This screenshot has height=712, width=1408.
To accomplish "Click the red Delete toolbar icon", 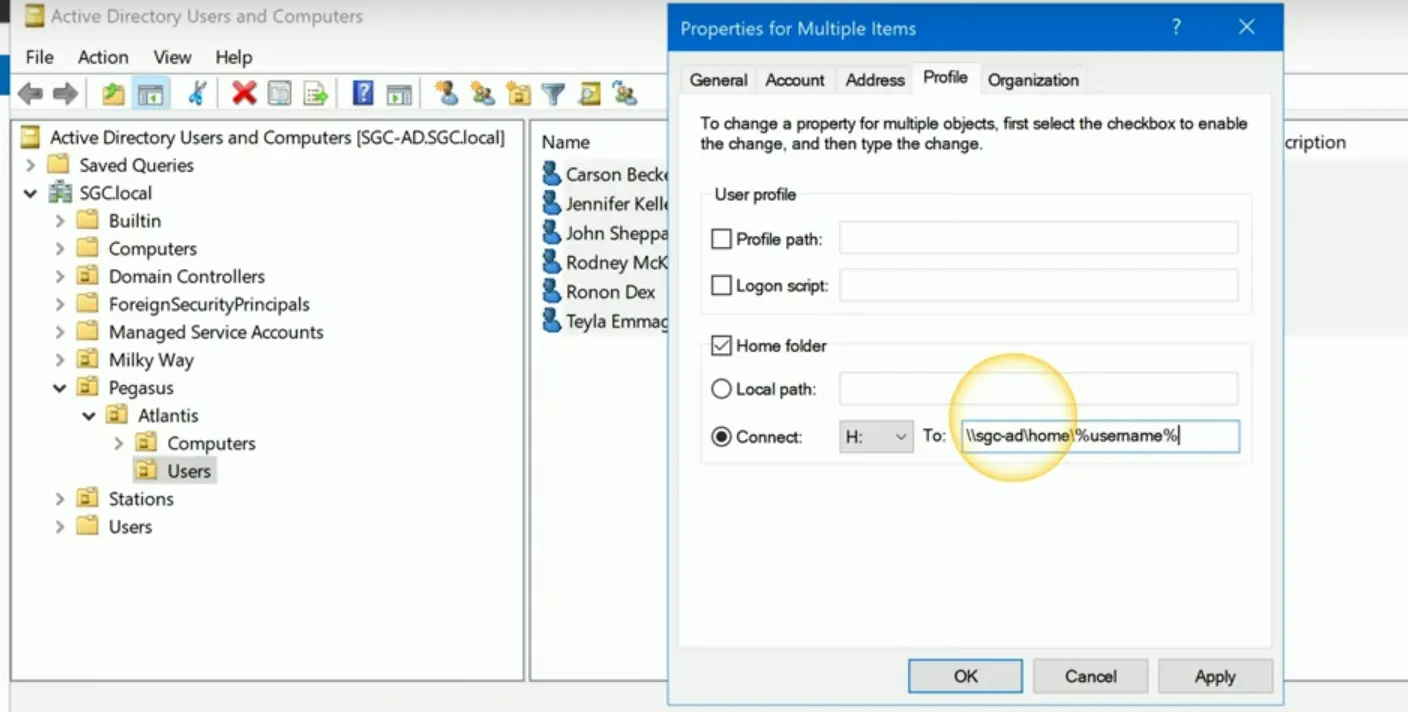I will [244, 94].
